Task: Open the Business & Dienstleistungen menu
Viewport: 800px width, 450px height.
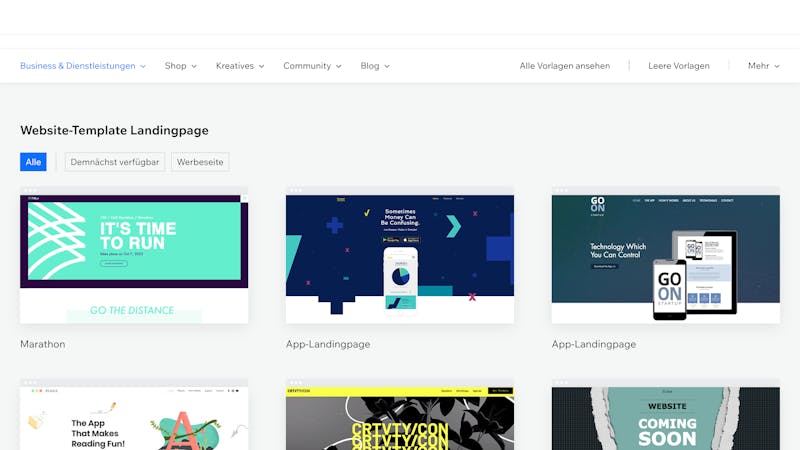Action: point(78,66)
